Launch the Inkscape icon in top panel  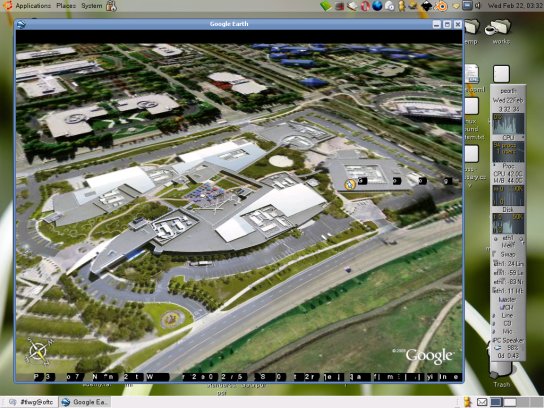(427, 6)
